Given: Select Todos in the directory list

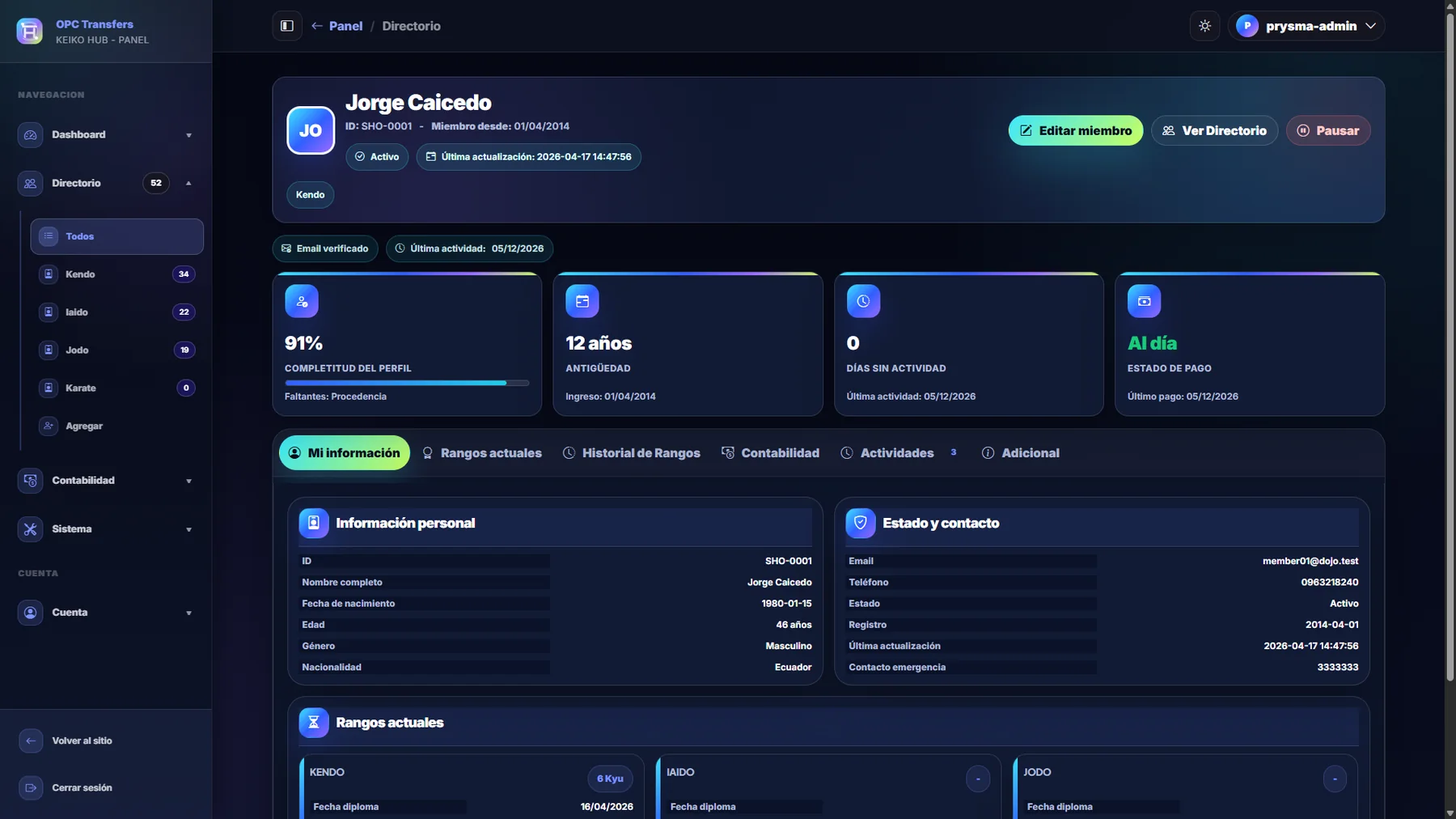Looking at the screenshot, I should coord(116,236).
